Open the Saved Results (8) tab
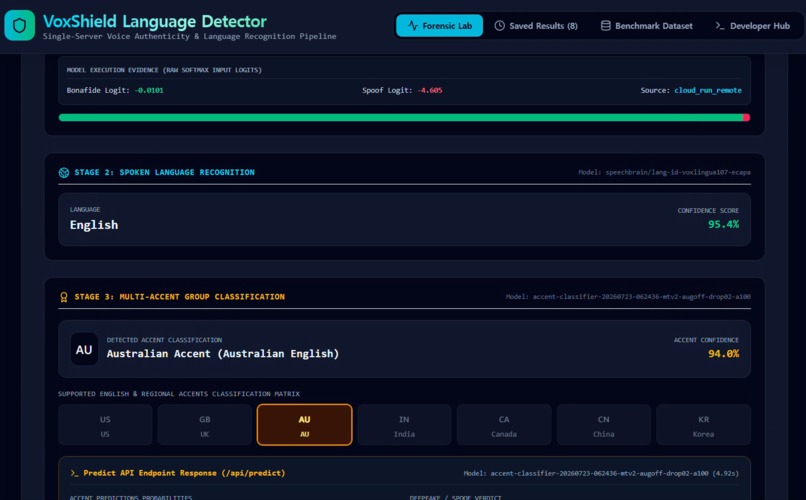806x500 pixels. pyautogui.click(x=536, y=26)
